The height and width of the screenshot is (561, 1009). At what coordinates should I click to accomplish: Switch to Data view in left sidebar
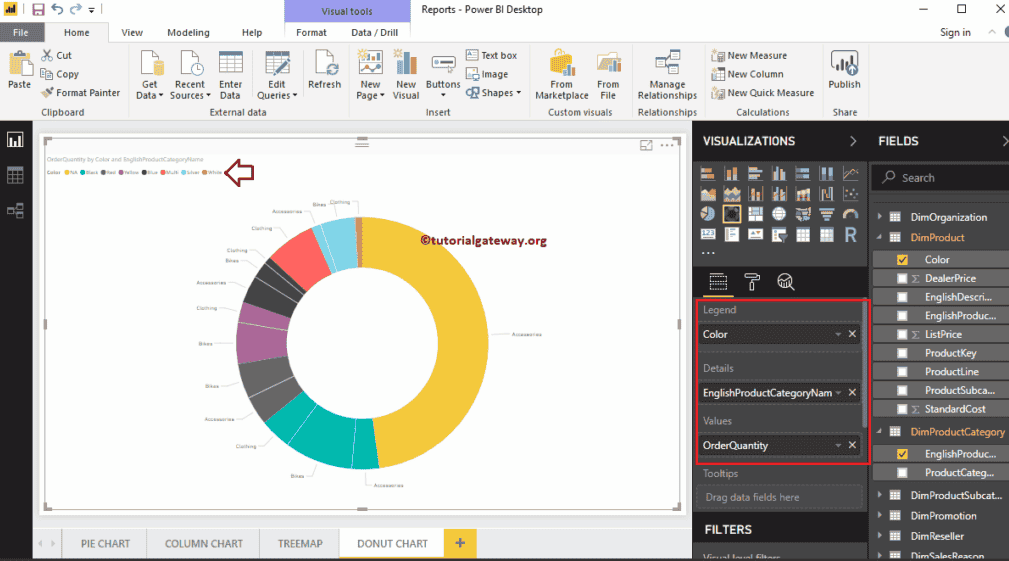tap(15, 175)
